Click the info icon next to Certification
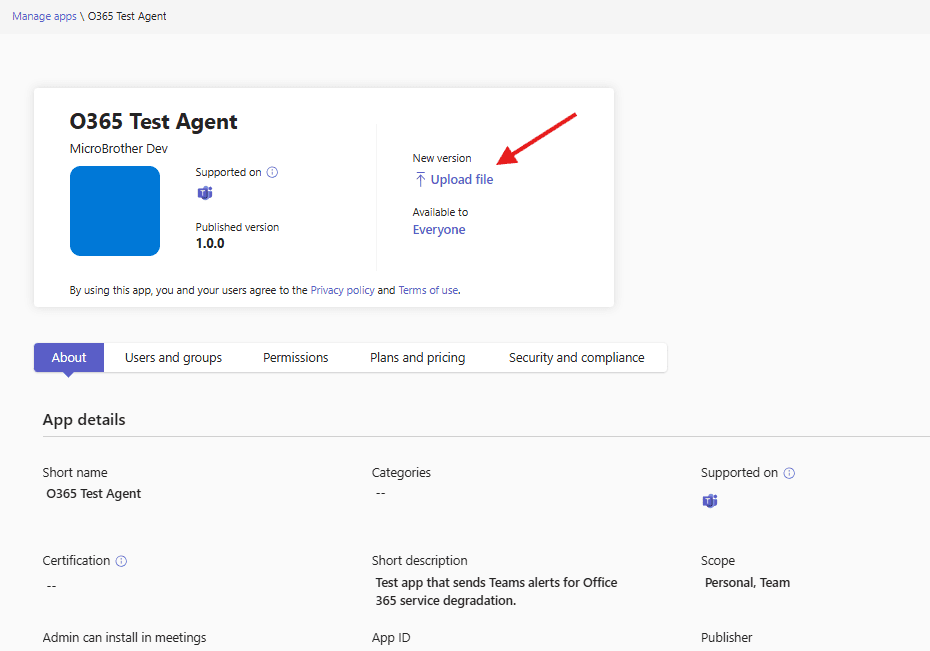The image size is (930, 651). [121, 561]
